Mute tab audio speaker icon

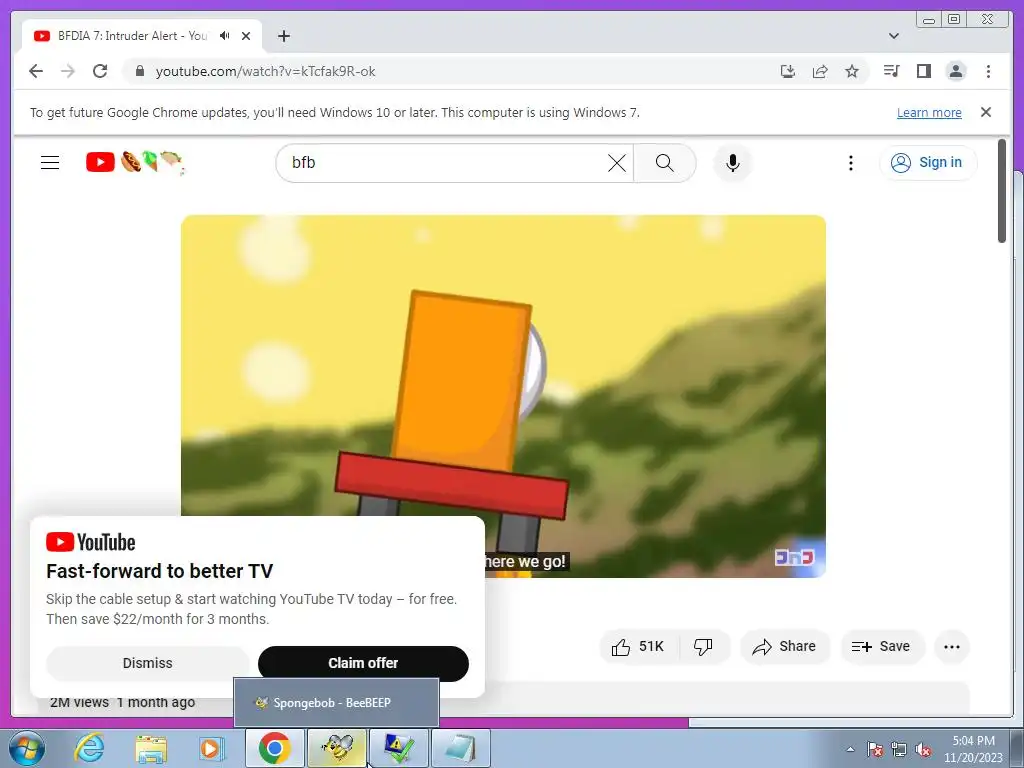pos(225,36)
